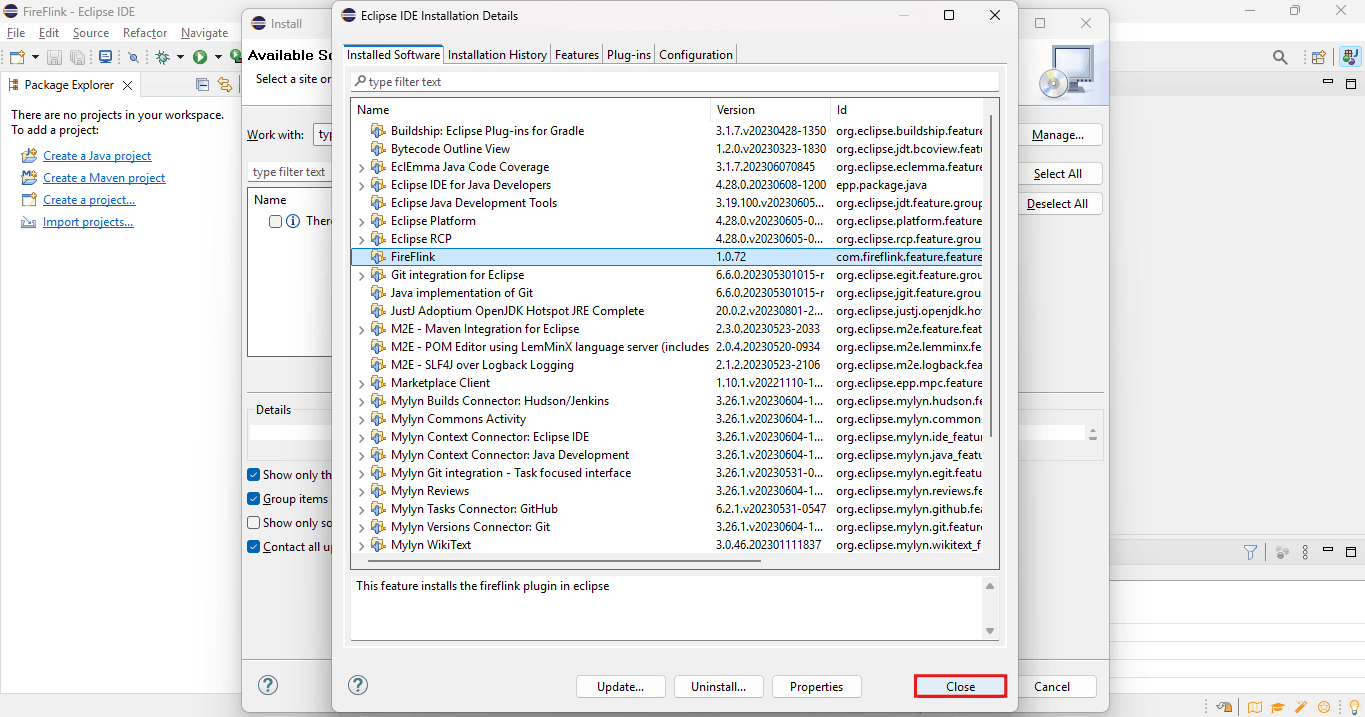
Task: Switch to the Plug-ins tab
Action: [x=629, y=55]
